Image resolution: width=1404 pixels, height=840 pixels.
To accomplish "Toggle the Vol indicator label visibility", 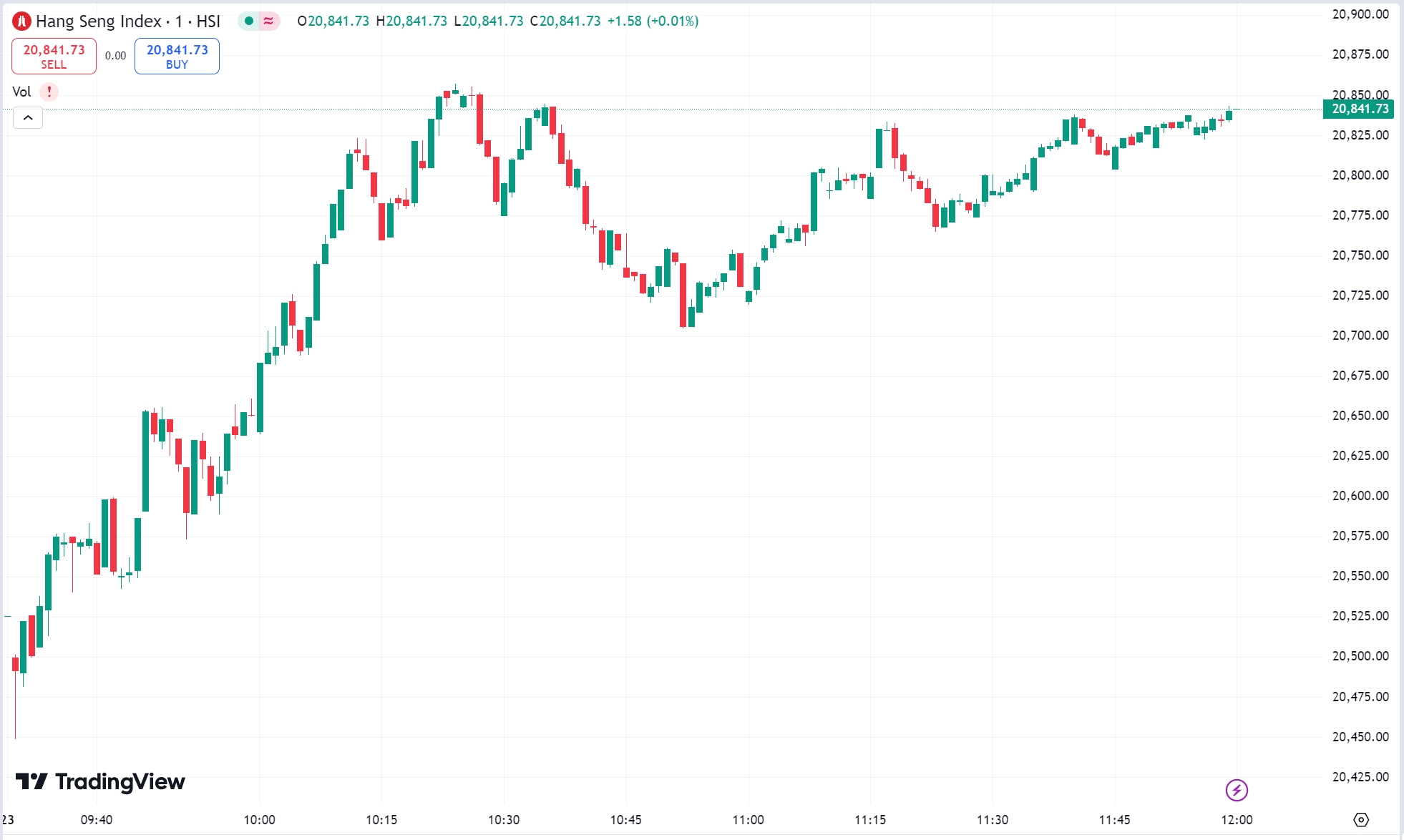I will click(21, 92).
